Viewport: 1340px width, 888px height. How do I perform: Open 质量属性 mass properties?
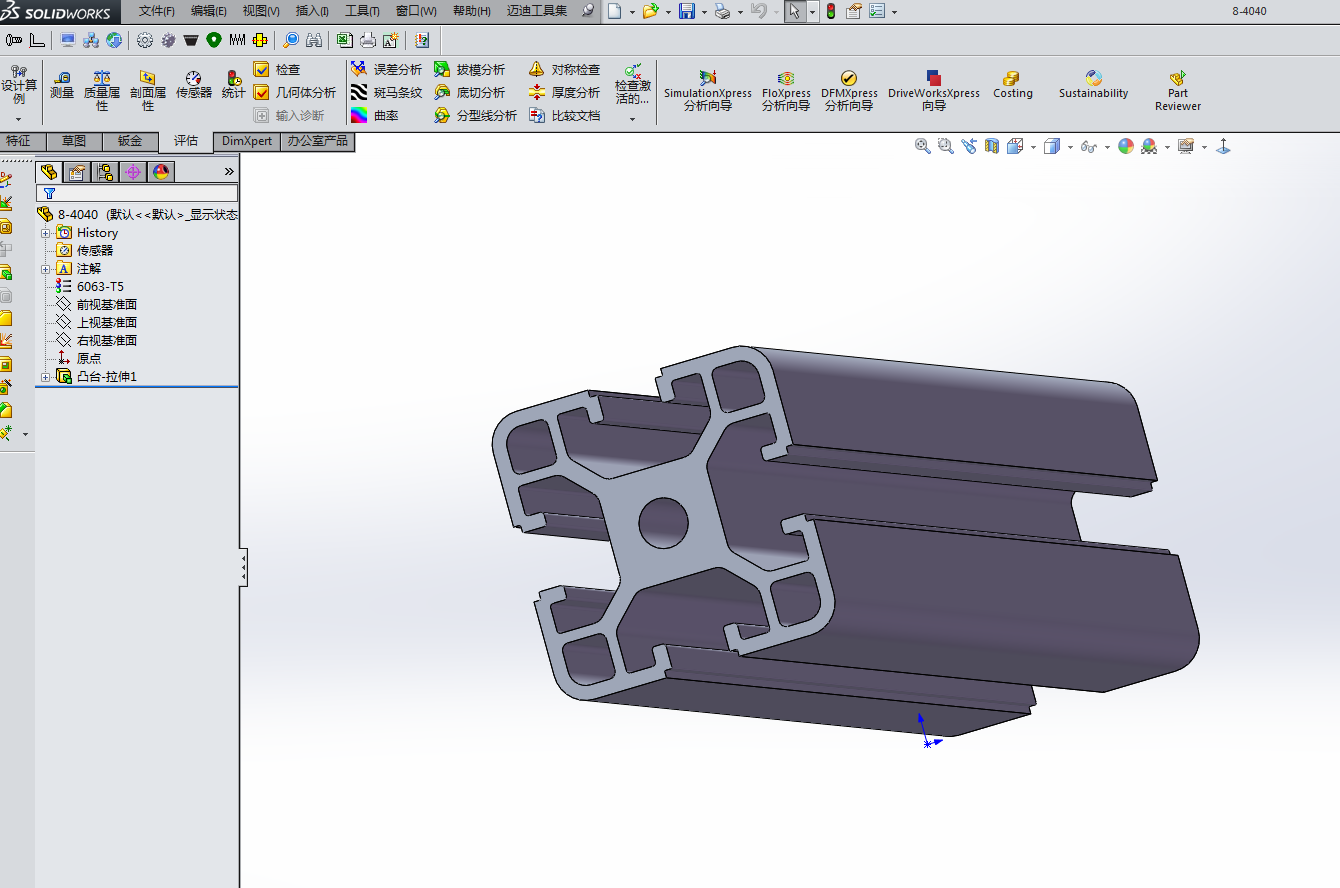102,90
